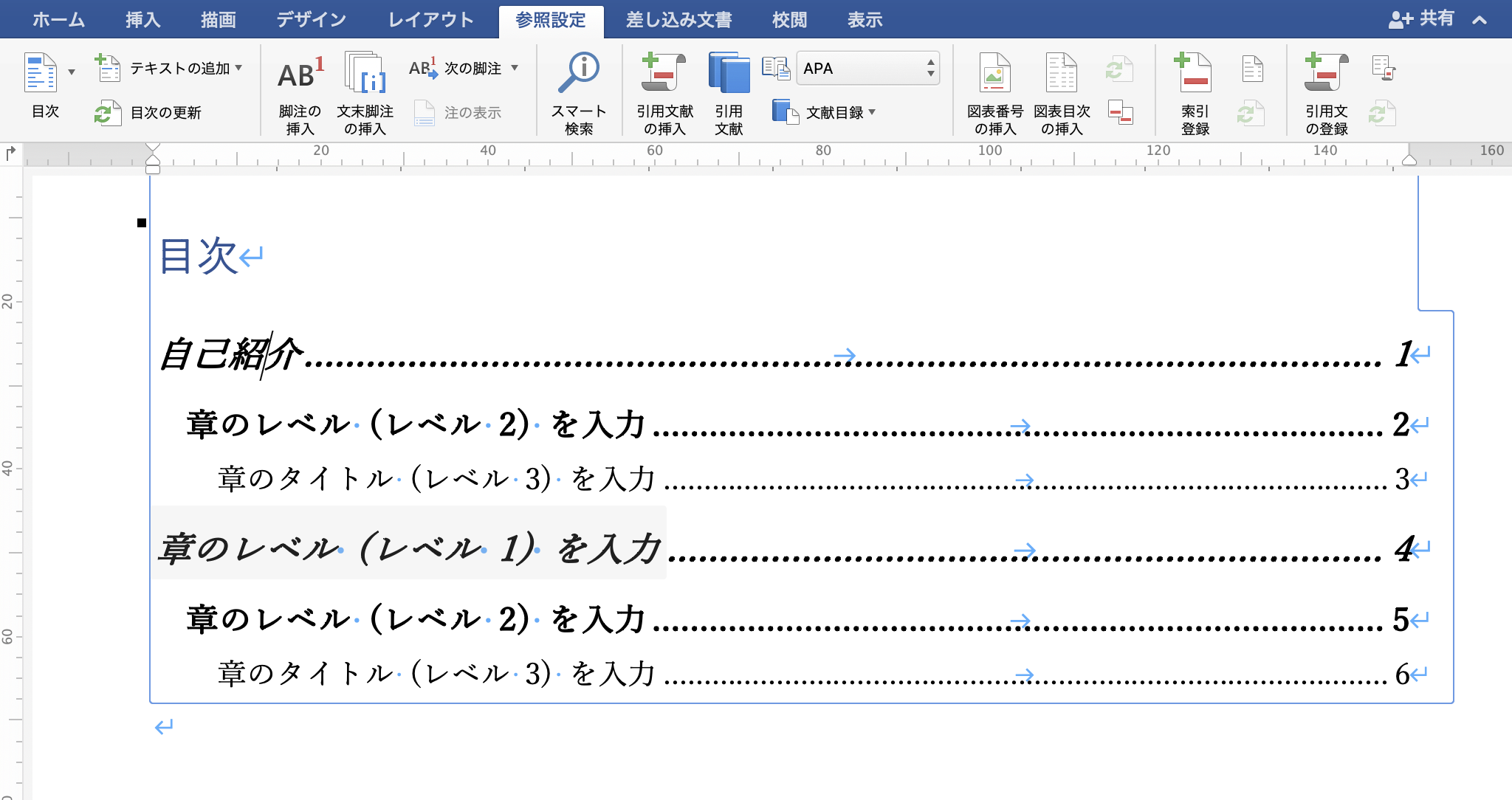Screen dimensions: 1512x800
Task: Click the empty paragraph mark below the table
Action: pyautogui.click(x=164, y=727)
